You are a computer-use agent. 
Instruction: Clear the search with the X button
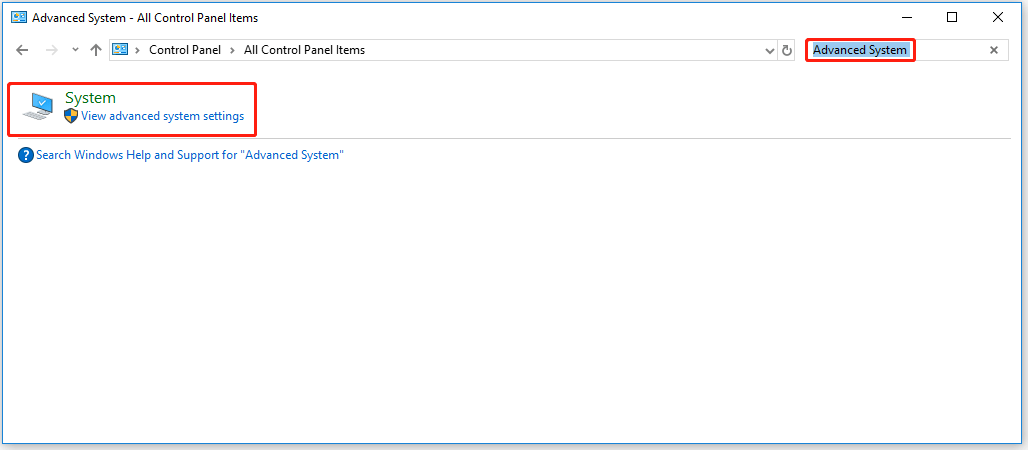click(994, 50)
